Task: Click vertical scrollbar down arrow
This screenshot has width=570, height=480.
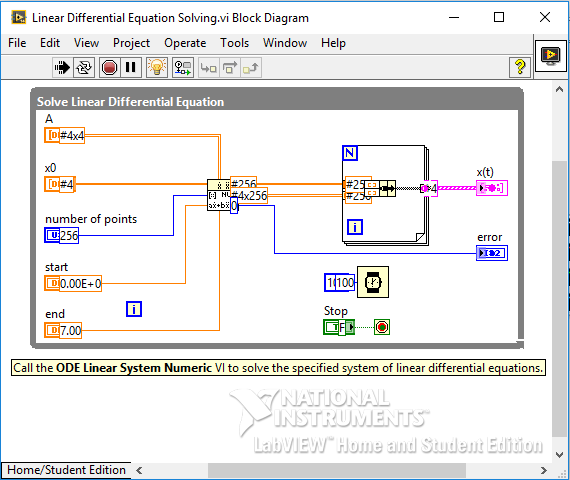Action: coord(559,455)
